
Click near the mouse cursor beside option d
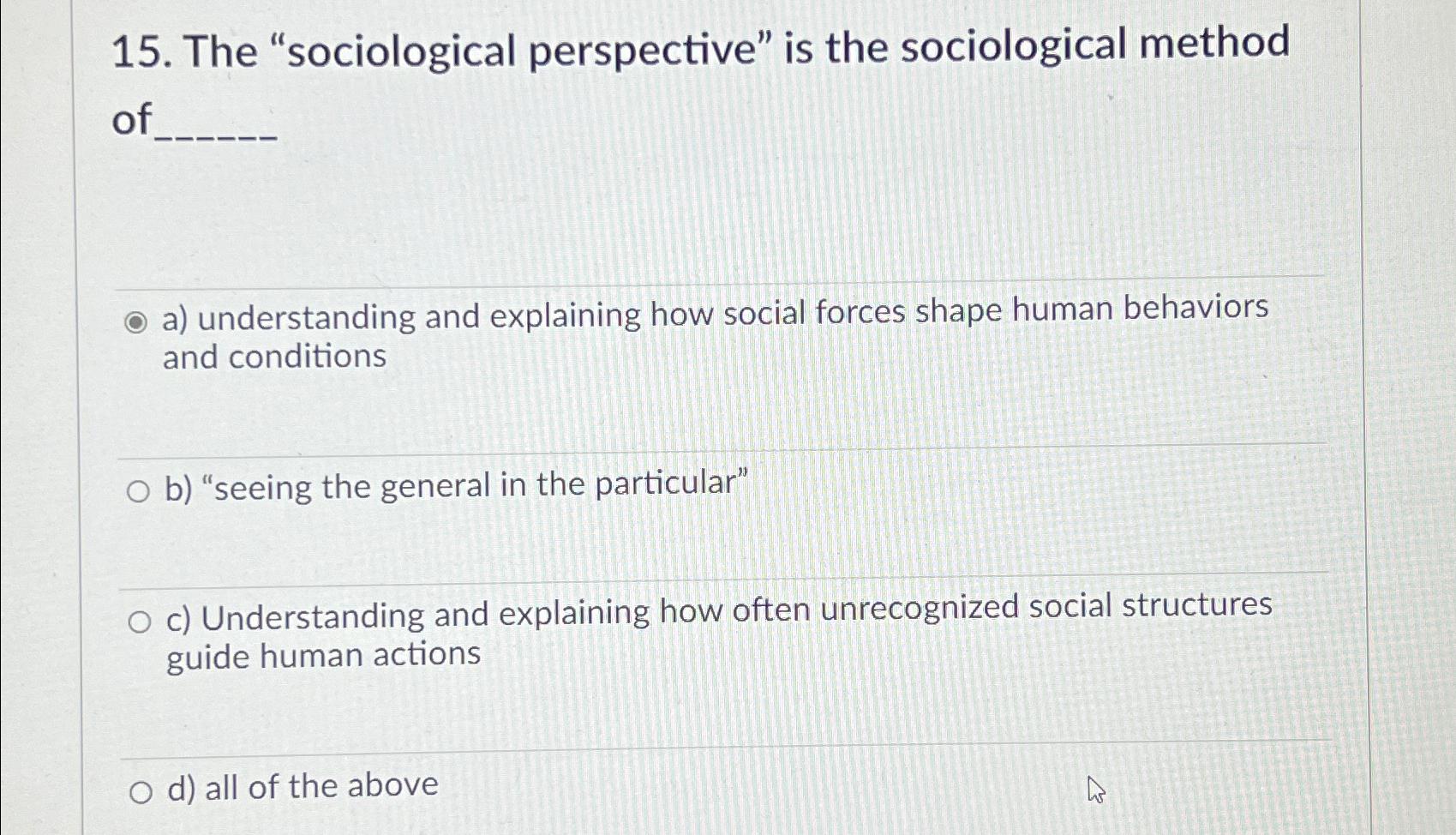pos(1096,790)
